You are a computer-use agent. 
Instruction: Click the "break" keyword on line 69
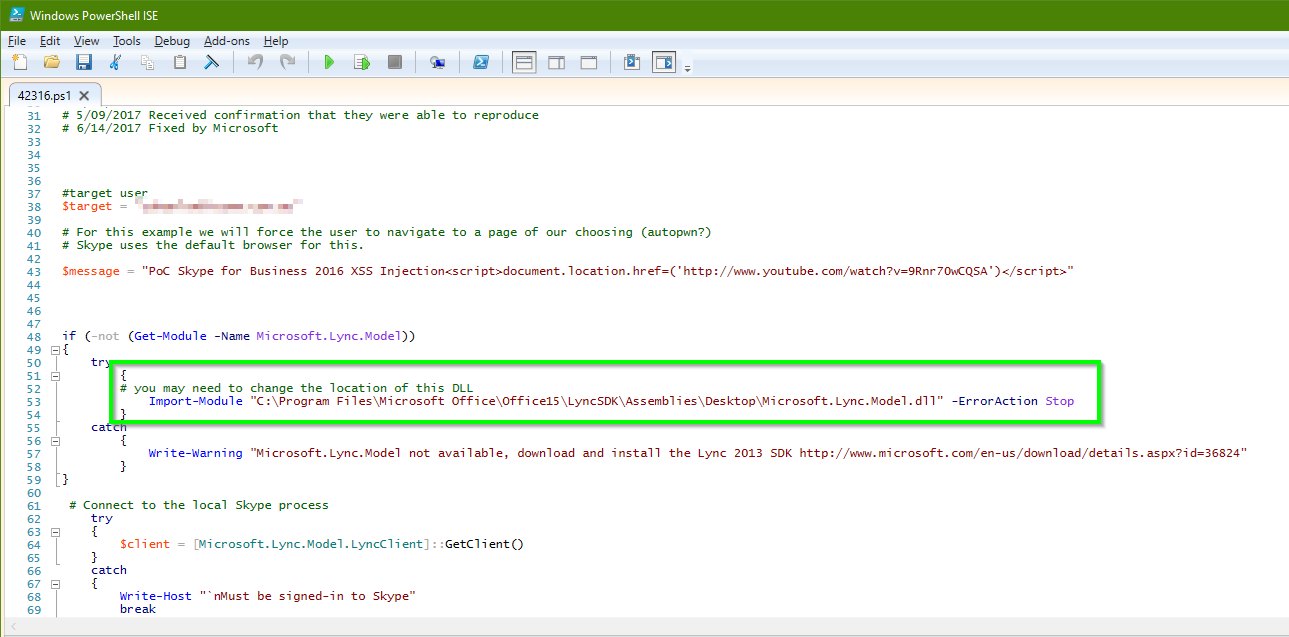point(138,609)
